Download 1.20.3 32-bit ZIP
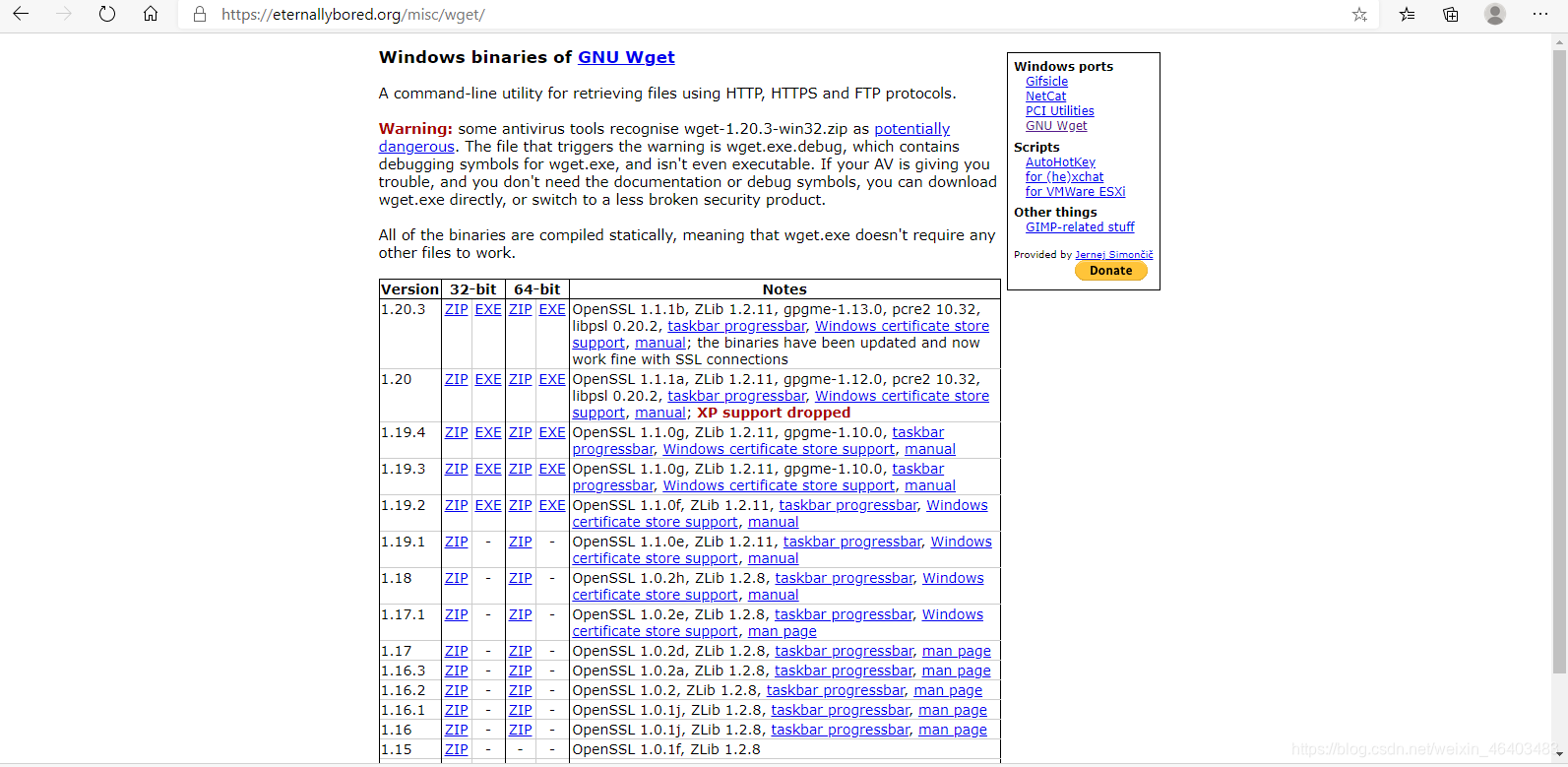 click(x=456, y=309)
